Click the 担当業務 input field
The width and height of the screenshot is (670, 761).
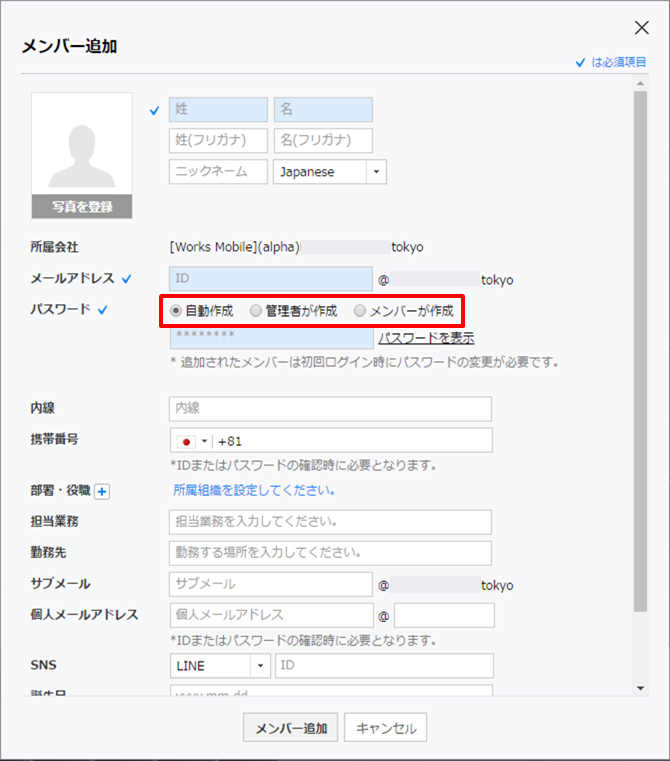click(x=330, y=522)
